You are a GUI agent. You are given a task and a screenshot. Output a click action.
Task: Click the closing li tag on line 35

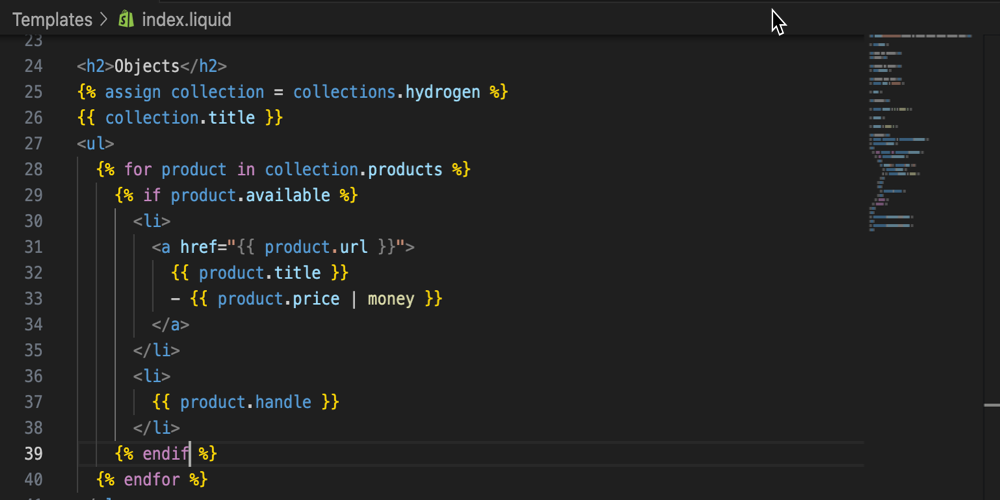156,350
